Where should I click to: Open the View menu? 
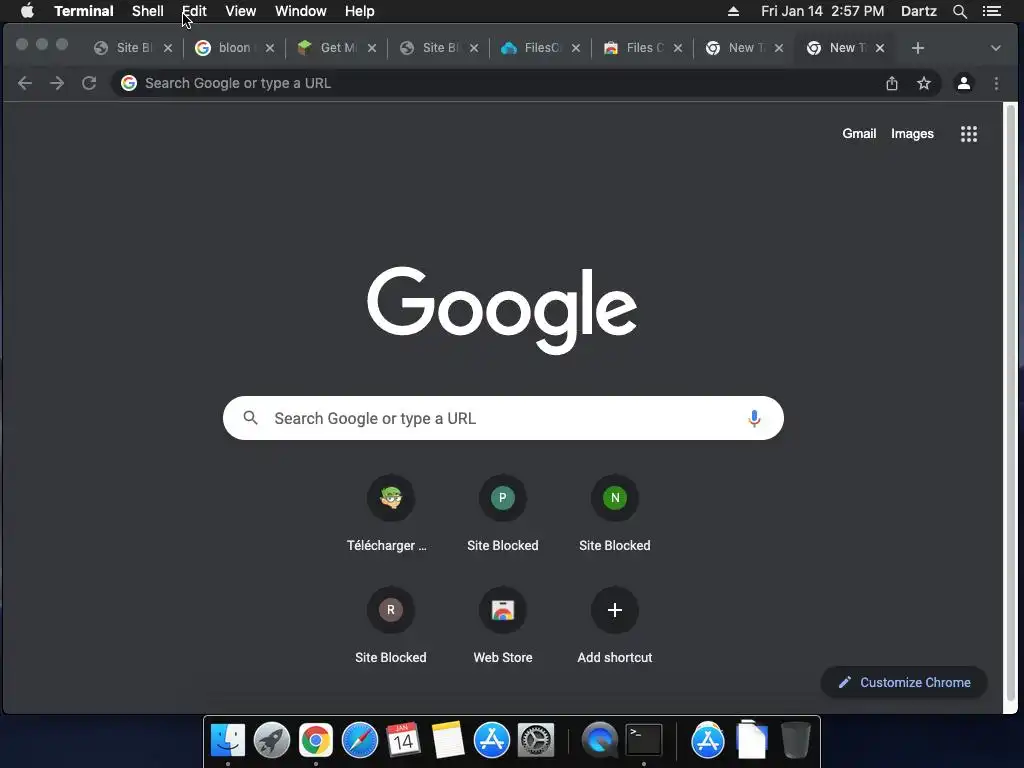(x=240, y=11)
